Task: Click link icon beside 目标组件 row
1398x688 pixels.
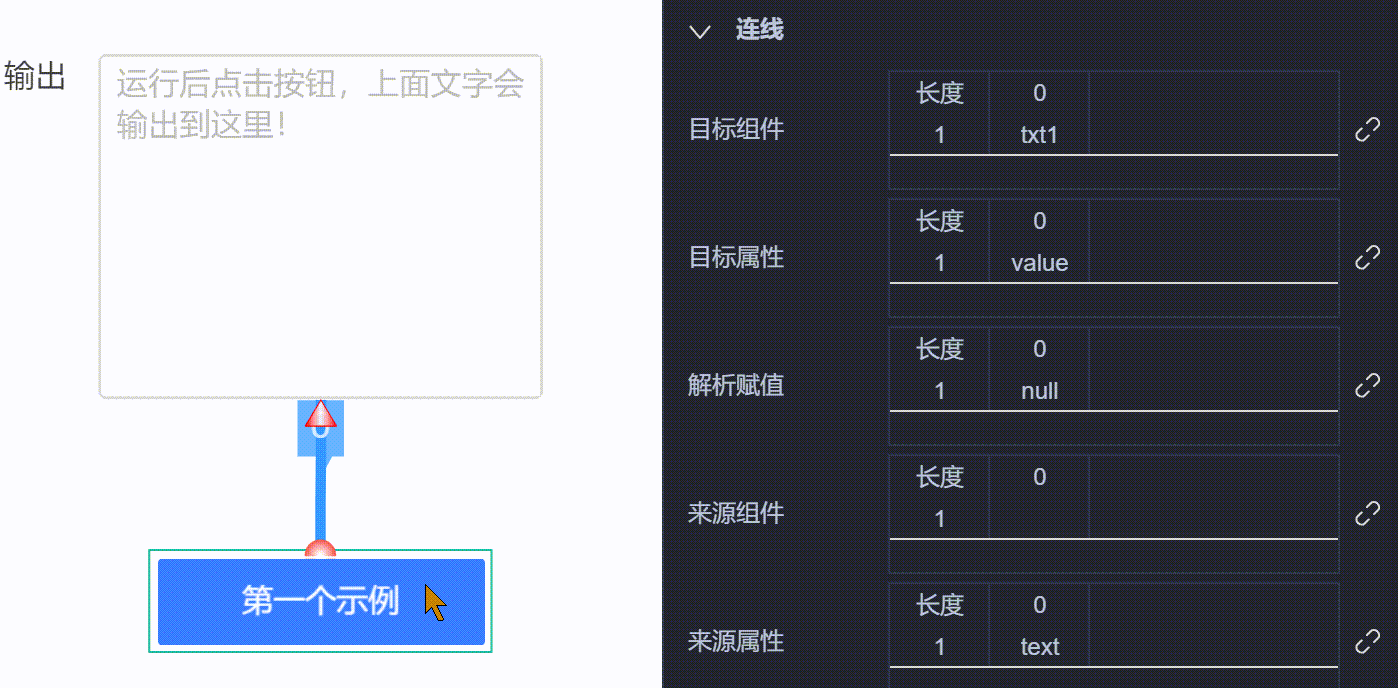Action: pyautogui.click(x=1367, y=130)
